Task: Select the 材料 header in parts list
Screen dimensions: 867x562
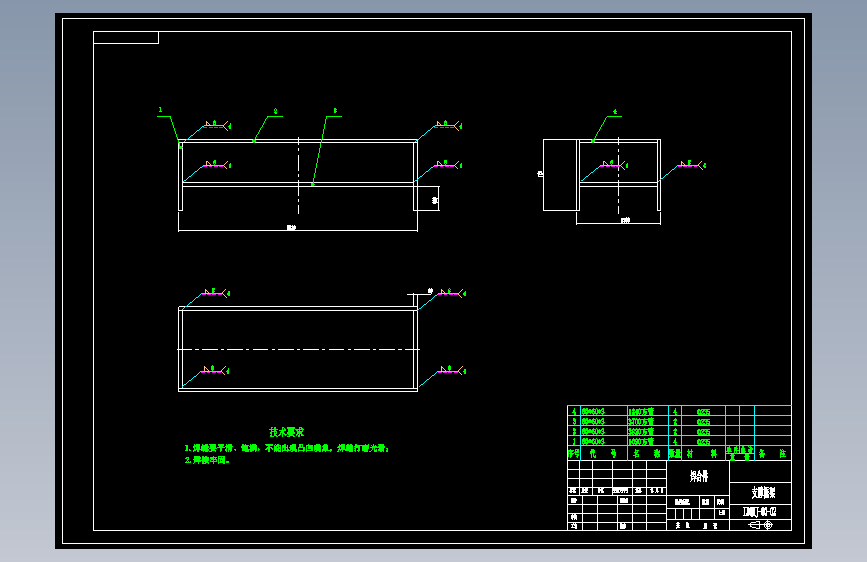Action: 702,454
